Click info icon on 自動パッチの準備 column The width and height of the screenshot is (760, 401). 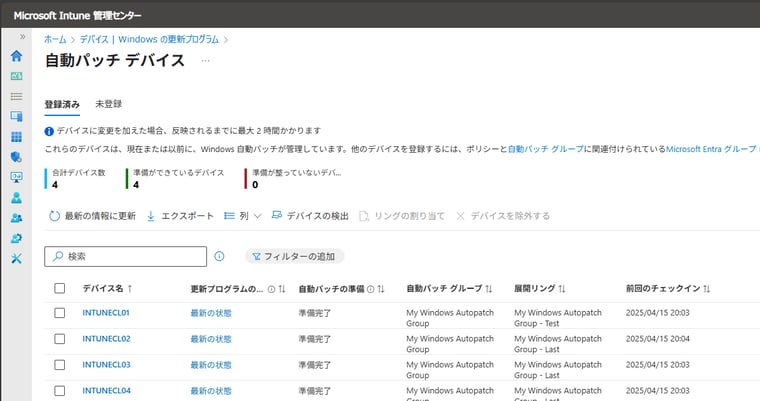click(x=370, y=289)
